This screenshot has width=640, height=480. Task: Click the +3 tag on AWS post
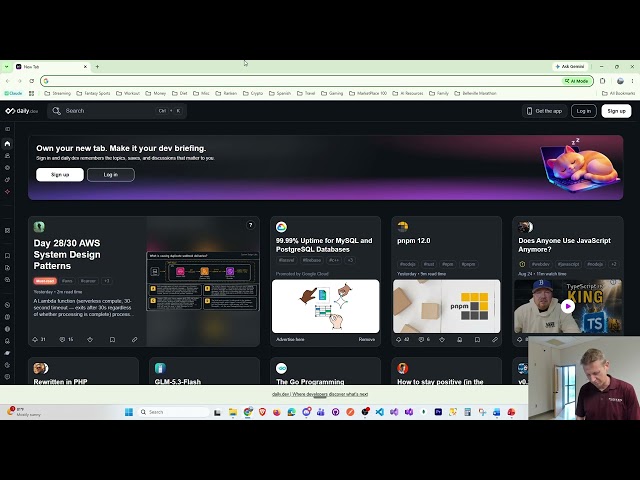(107, 281)
